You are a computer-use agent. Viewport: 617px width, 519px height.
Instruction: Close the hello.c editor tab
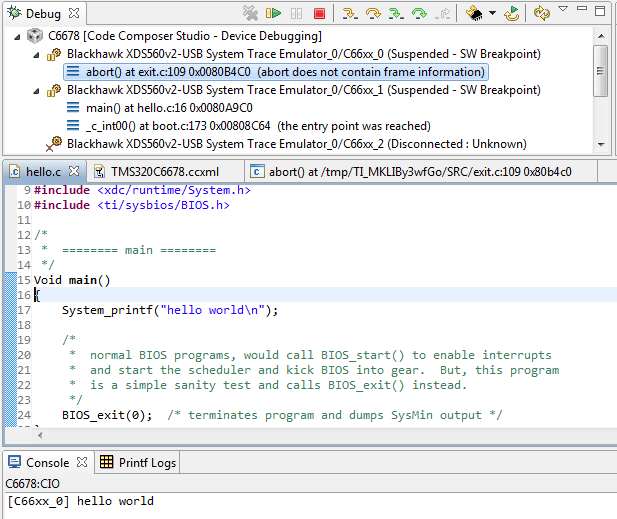[74, 171]
